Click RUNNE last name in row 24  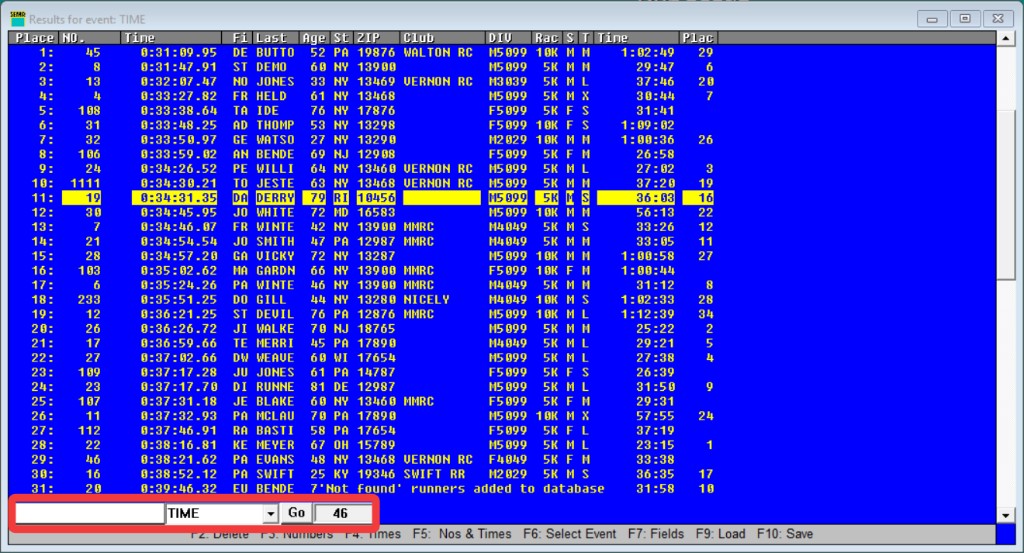click(275, 387)
